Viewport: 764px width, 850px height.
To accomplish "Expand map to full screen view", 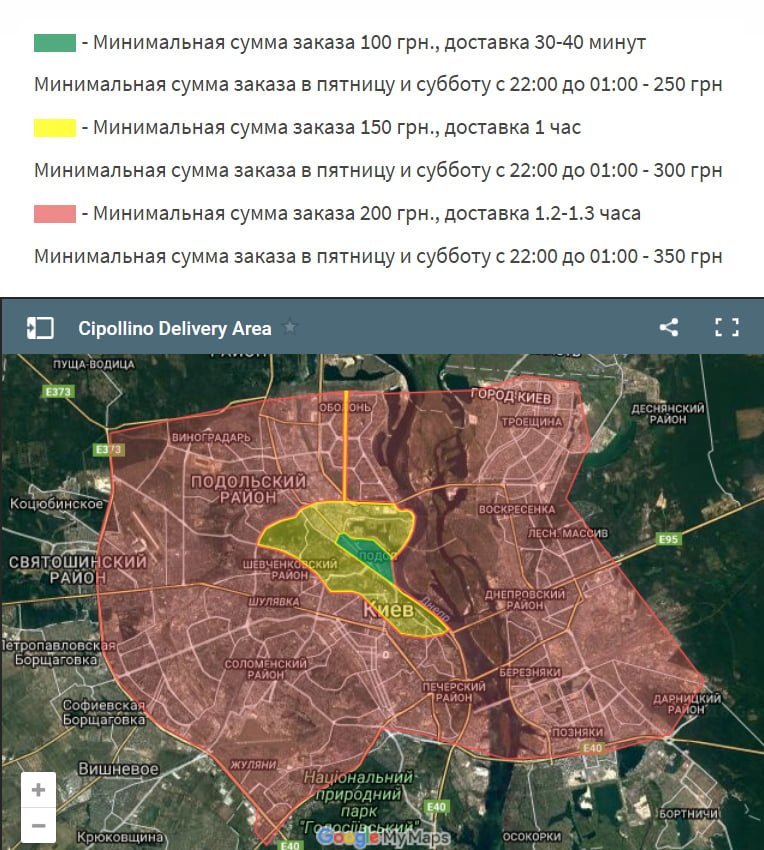I will pyautogui.click(x=727, y=327).
